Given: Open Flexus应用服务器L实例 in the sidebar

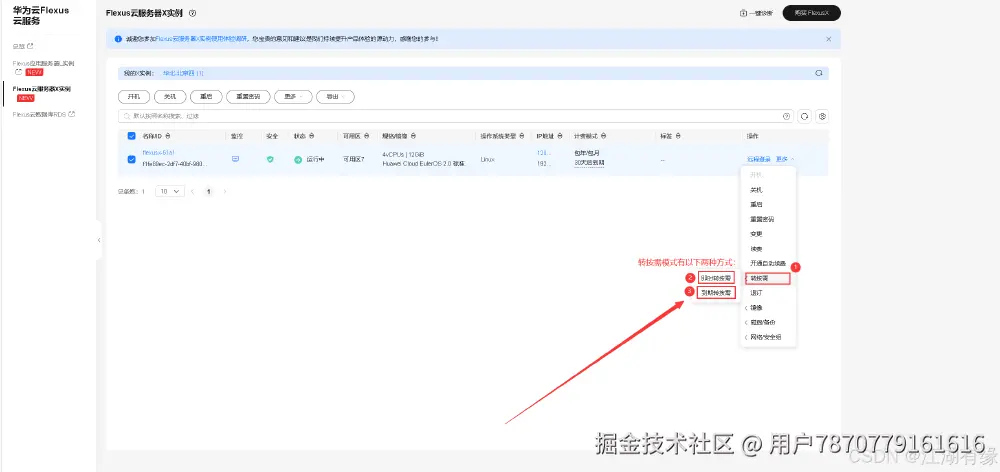Looking at the screenshot, I should tap(43, 64).
